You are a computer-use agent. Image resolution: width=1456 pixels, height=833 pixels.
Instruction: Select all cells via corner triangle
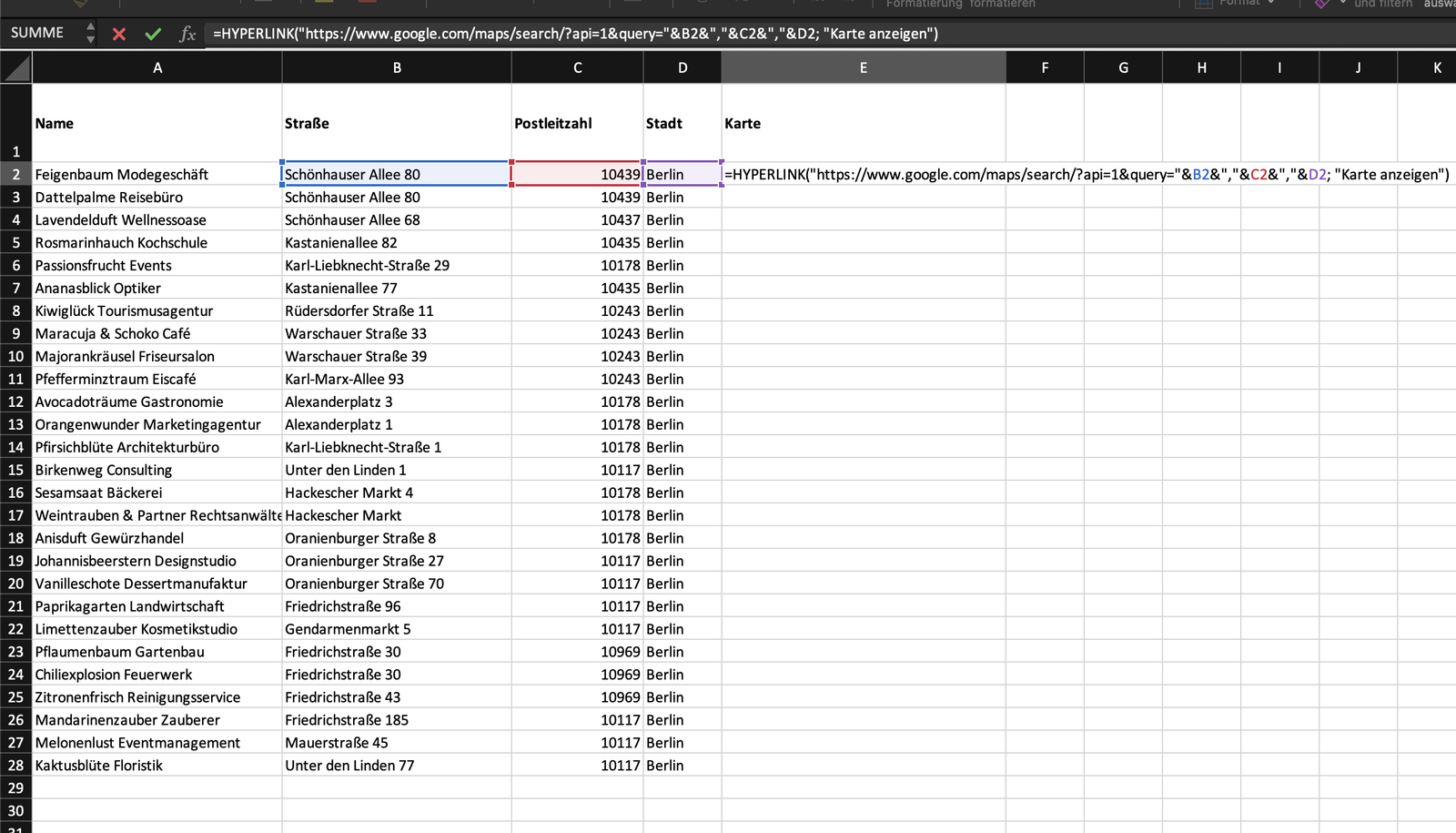click(x=16, y=67)
